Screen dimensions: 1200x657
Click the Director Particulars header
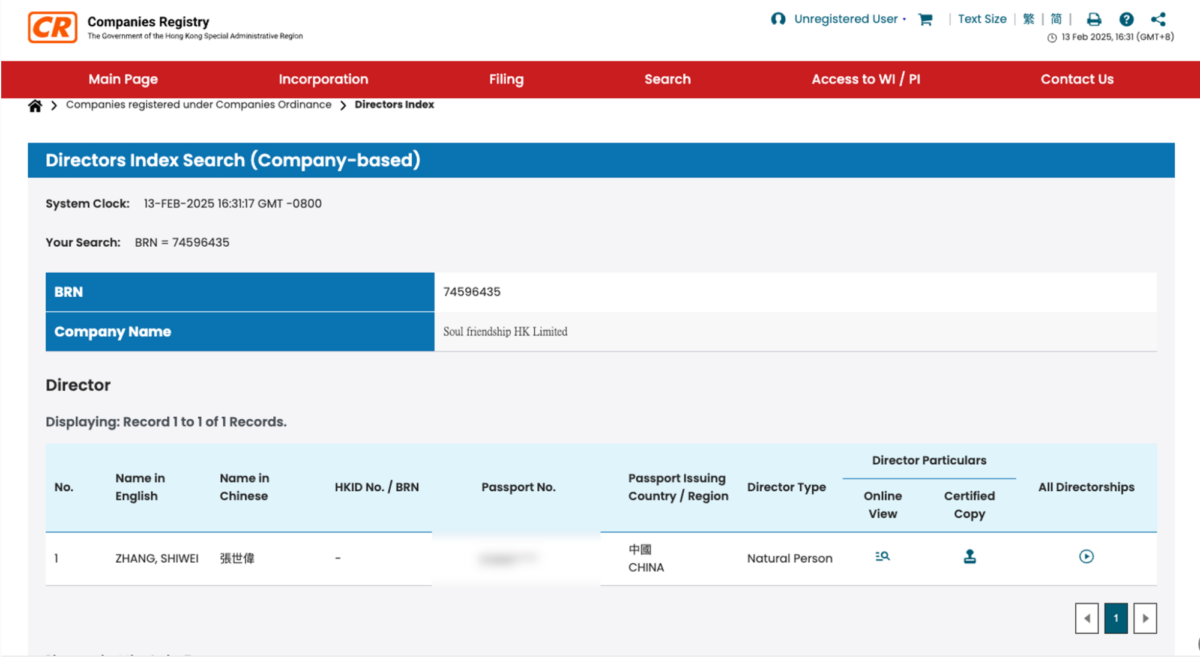tap(929, 461)
